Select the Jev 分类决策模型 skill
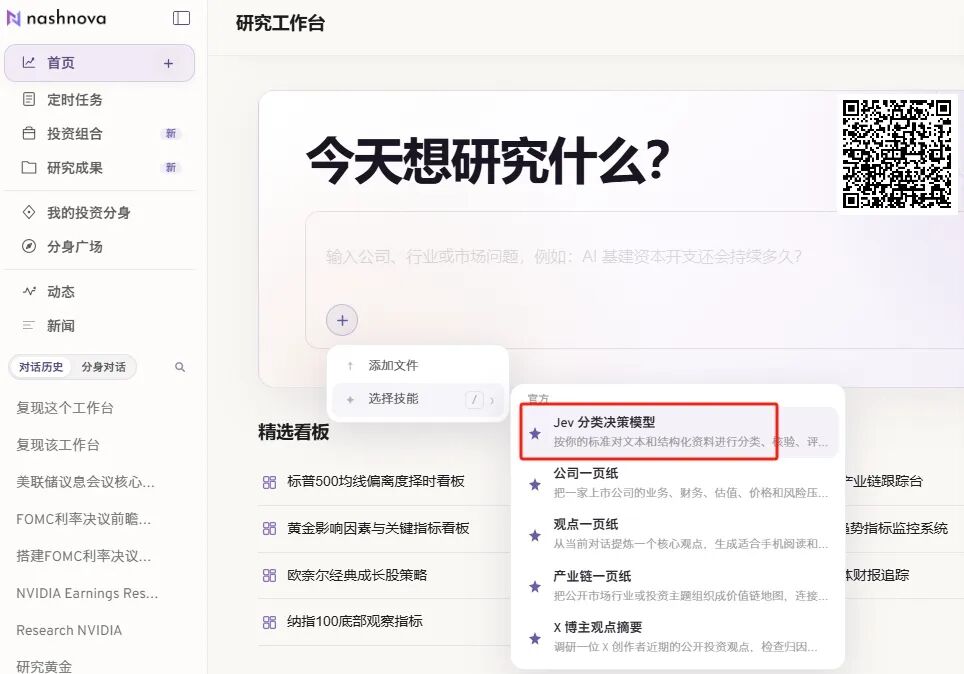The image size is (964, 674). point(679,432)
